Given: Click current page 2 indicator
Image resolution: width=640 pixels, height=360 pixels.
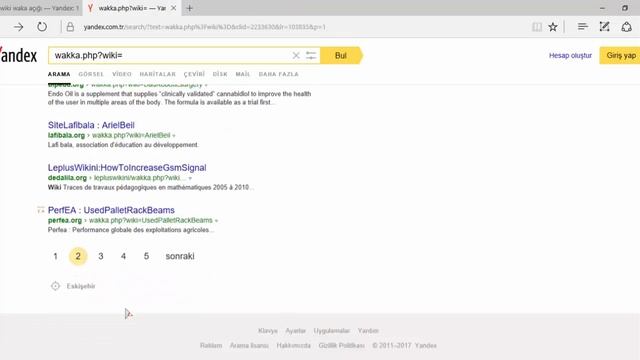Looking at the screenshot, I should click(x=78, y=256).
